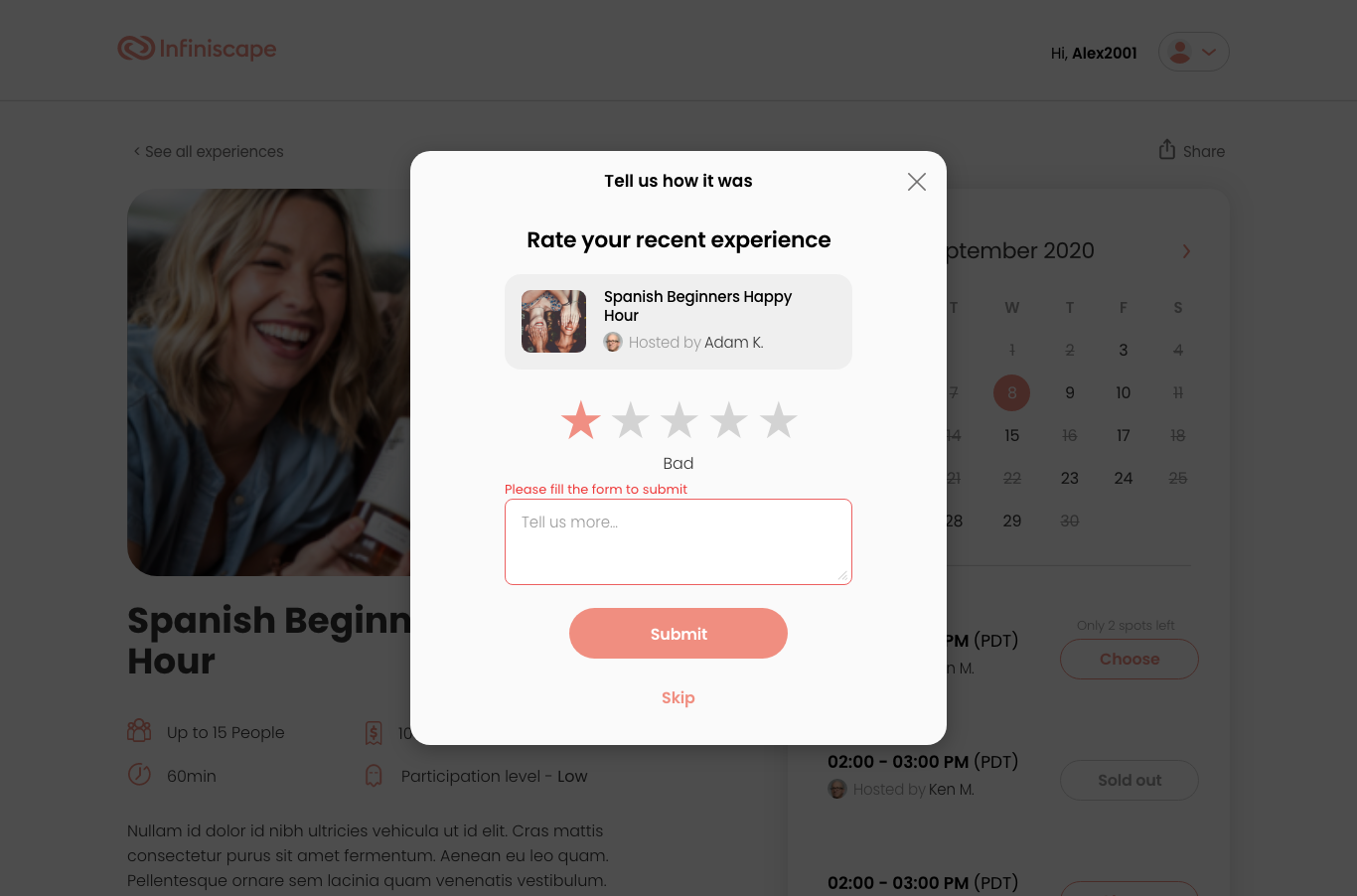Choose the time slot with 2 spots left
The height and width of the screenshot is (896, 1357).
[1130, 660]
